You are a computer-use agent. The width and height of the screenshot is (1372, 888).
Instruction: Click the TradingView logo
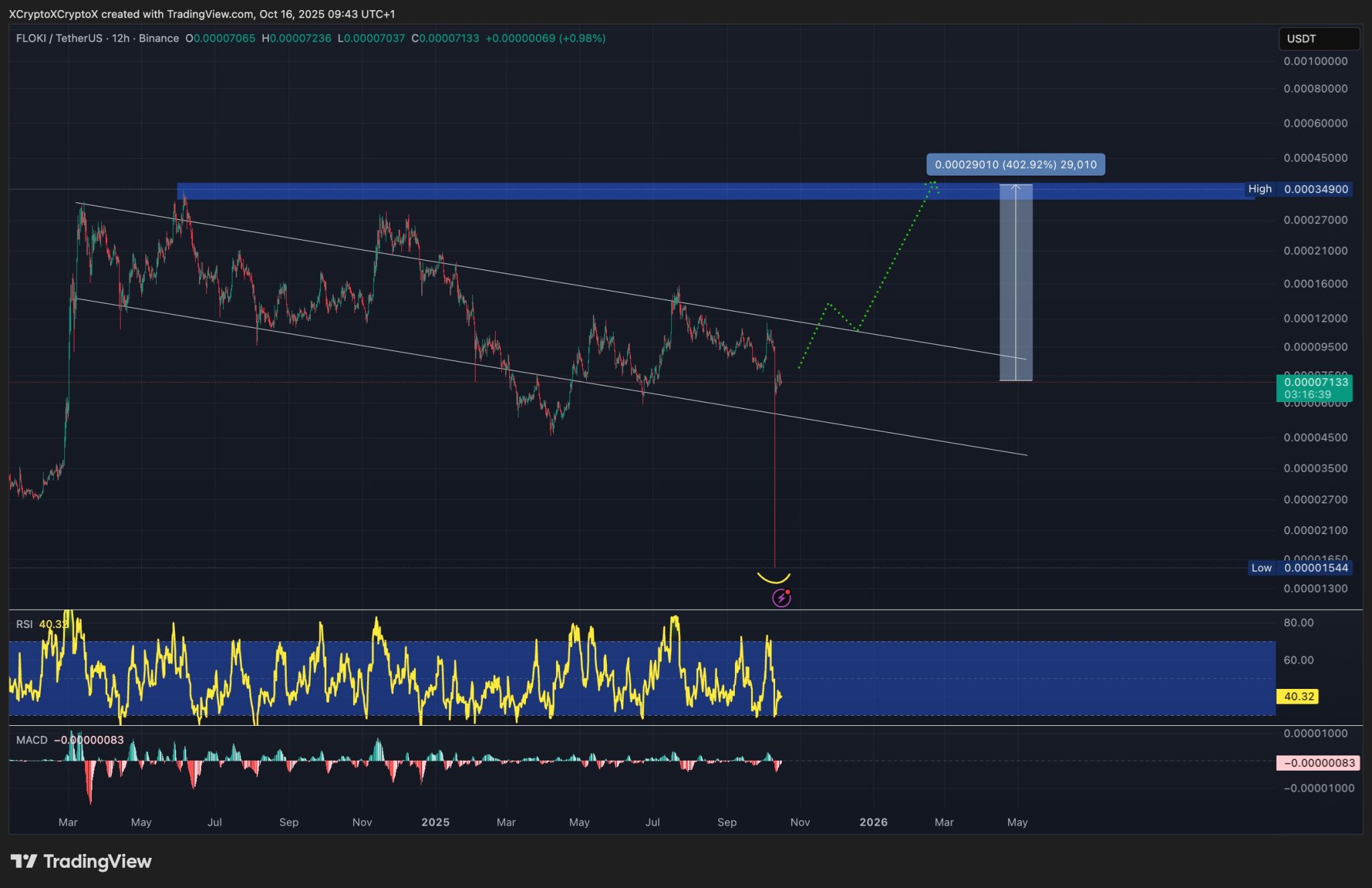tap(80, 861)
